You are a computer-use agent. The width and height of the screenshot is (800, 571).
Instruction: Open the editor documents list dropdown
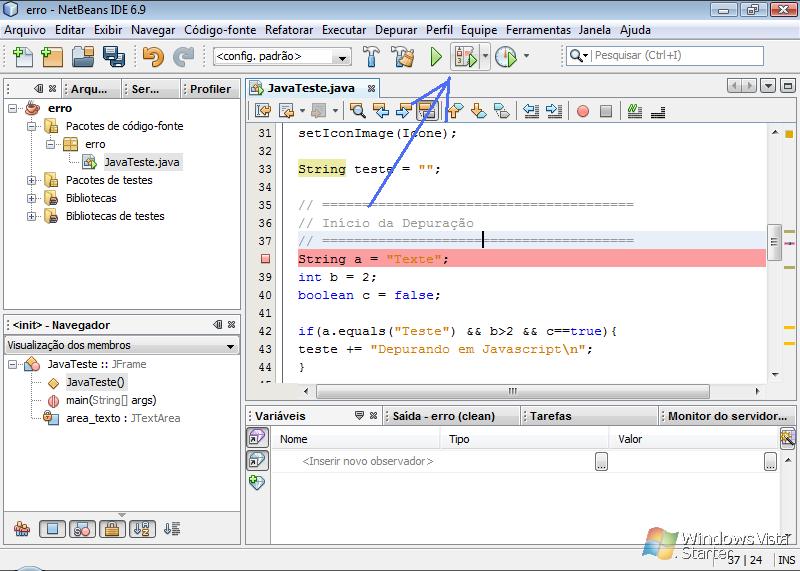click(768, 86)
